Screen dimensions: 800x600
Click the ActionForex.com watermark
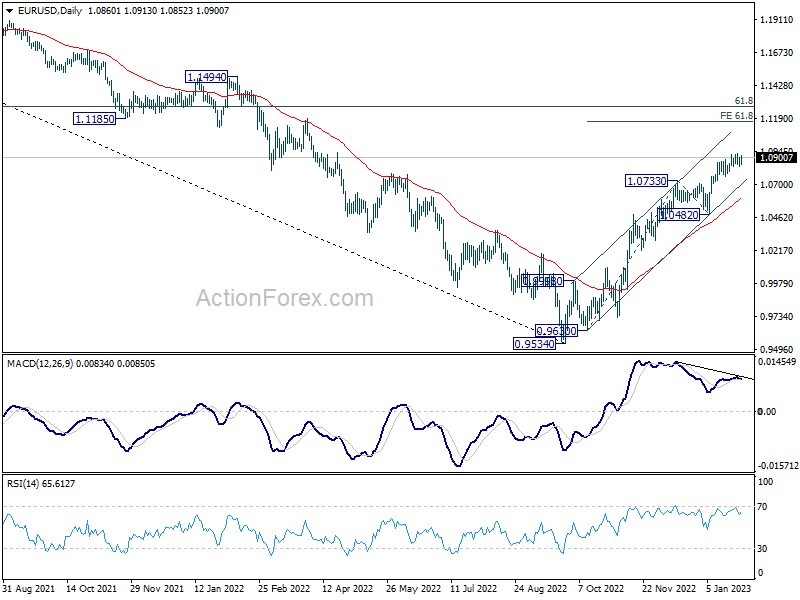pyautogui.click(x=285, y=298)
